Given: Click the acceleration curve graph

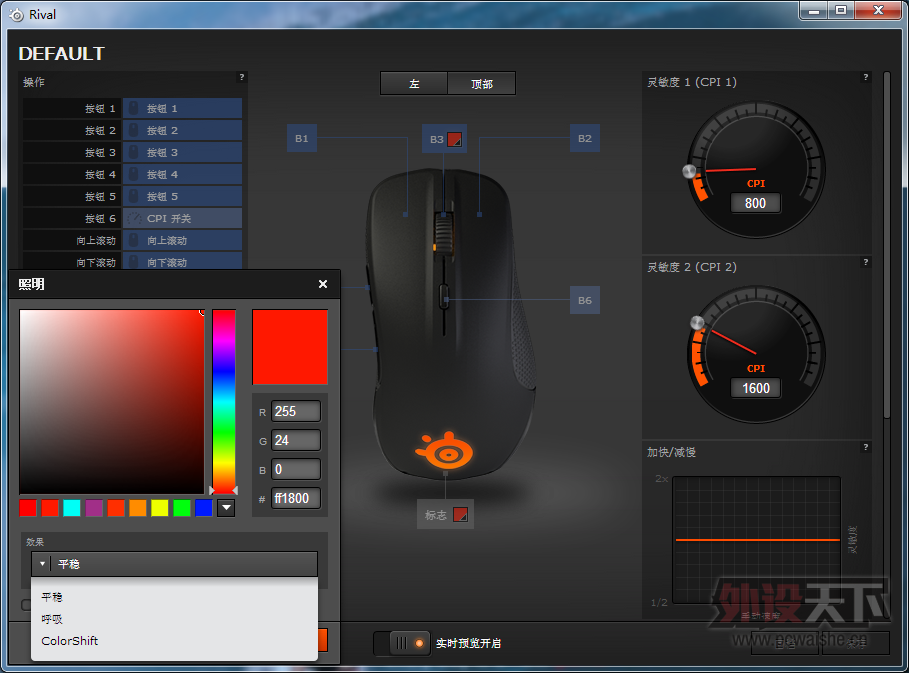Looking at the screenshot, I should (x=757, y=540).
